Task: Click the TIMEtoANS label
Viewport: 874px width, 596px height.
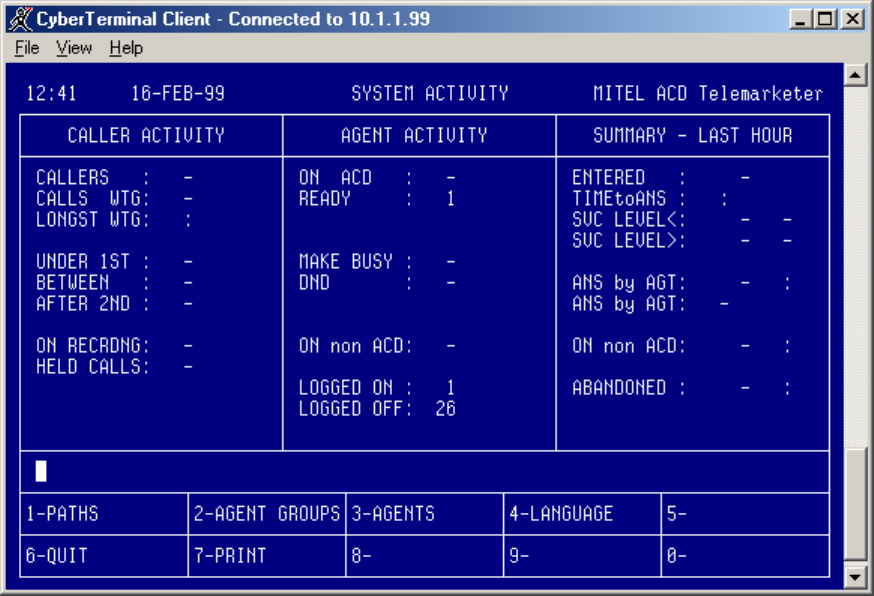Action: click(x=619, y=198)
